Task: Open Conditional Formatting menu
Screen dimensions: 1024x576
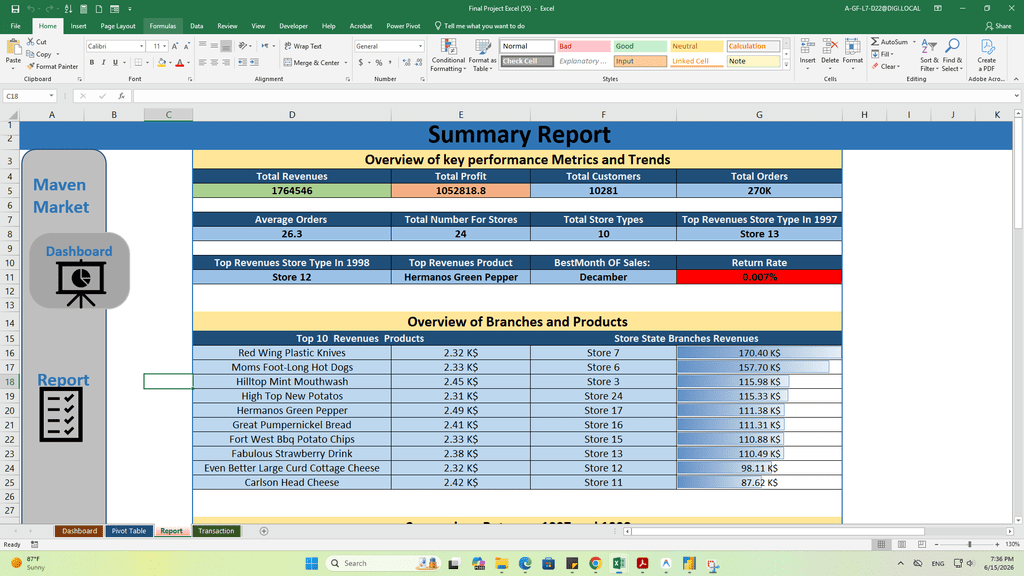Action: point(448,55)
